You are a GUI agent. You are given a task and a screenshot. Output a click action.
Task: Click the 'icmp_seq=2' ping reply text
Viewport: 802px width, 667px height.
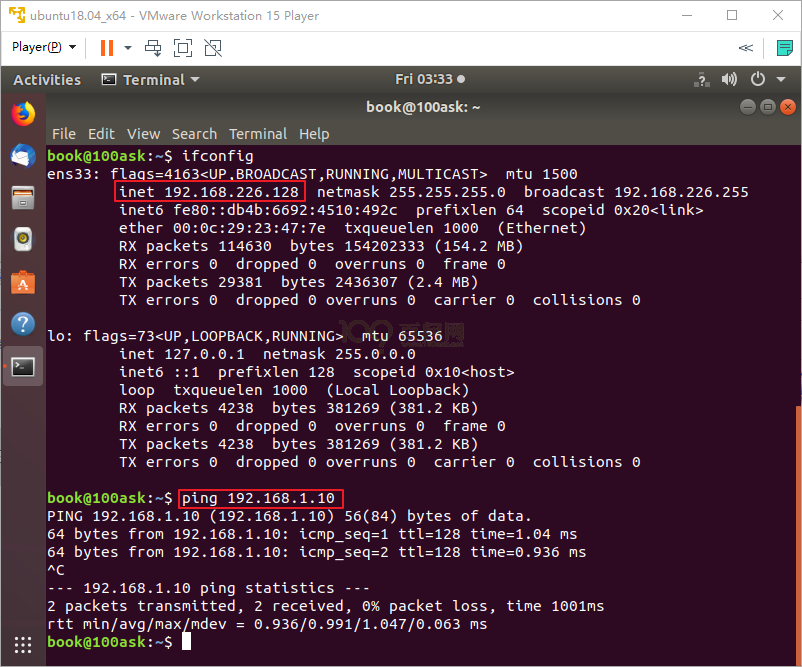[344, 552]
